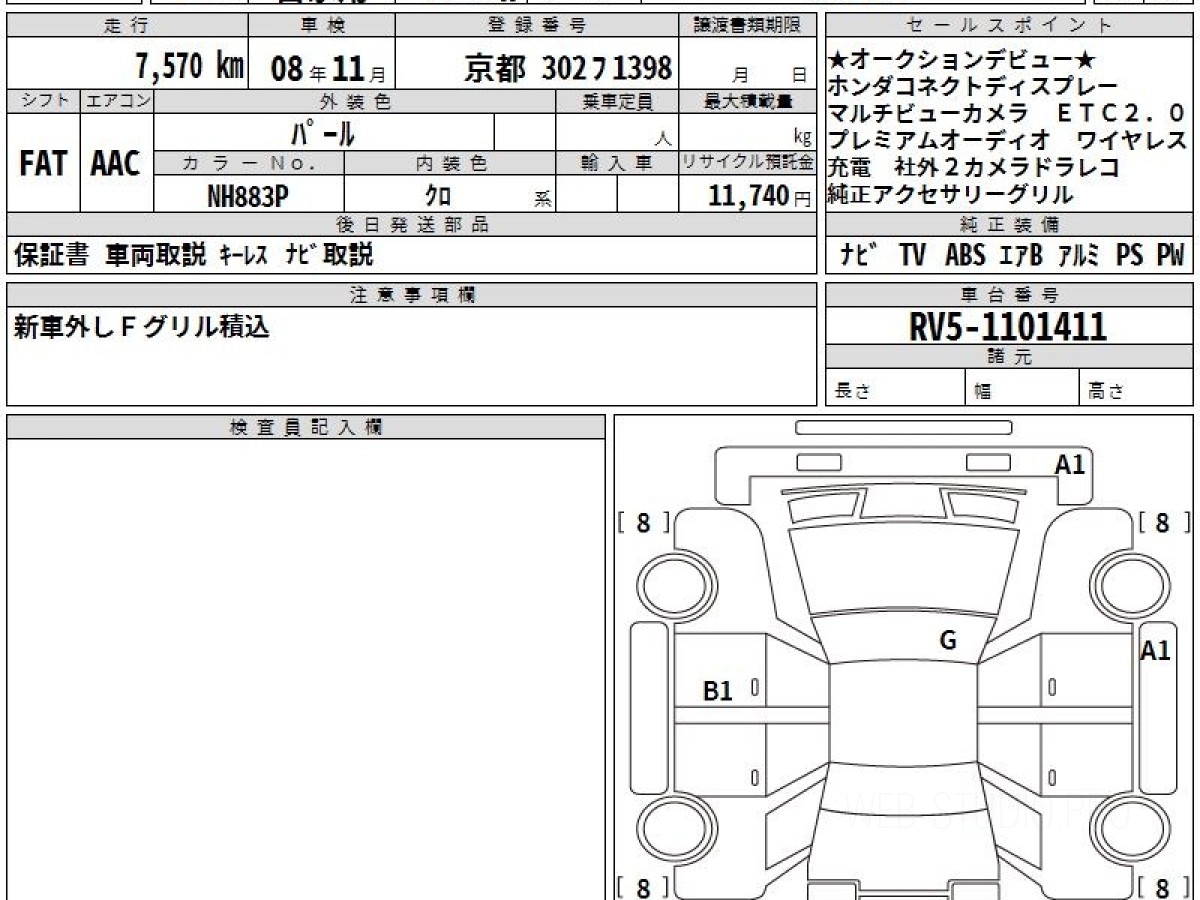Select the interior color クロ

438,197
